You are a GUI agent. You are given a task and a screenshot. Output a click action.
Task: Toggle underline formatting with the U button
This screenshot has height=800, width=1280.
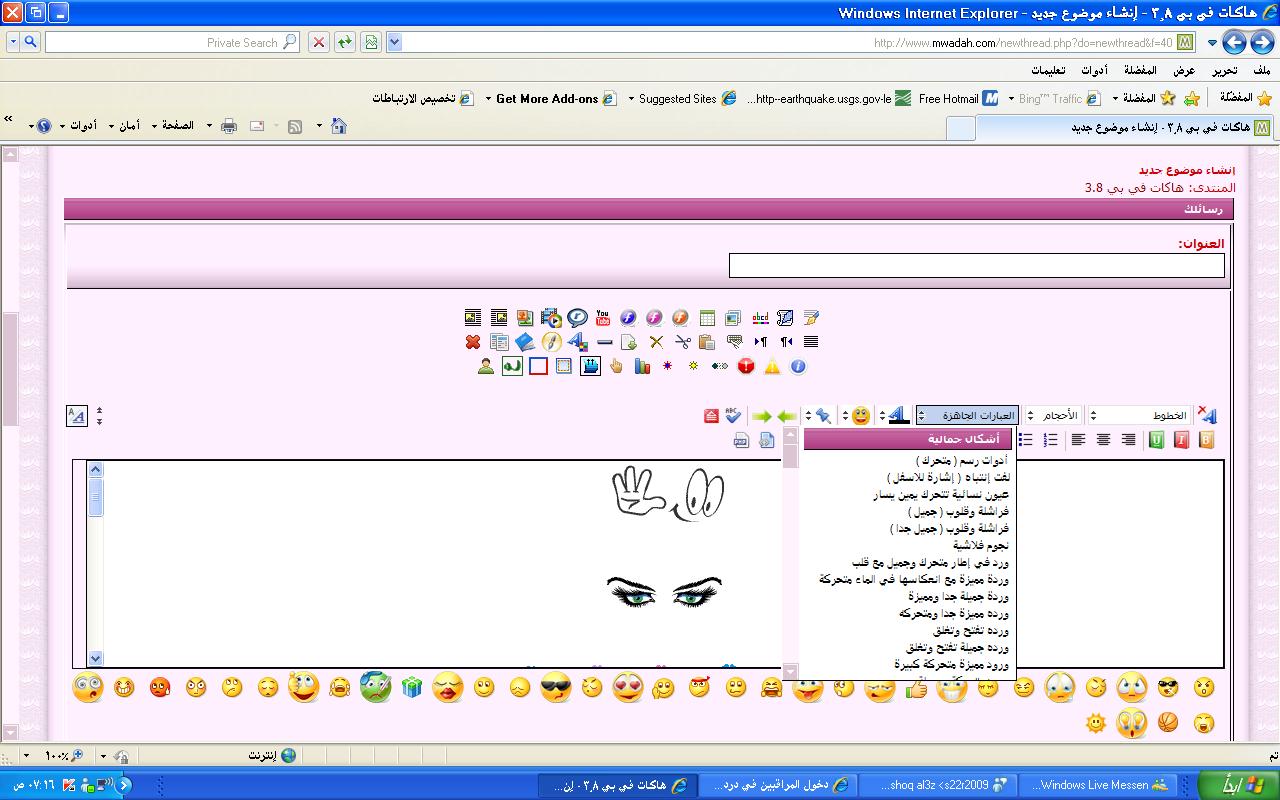pyautogui.click(x=1156, y=440)
